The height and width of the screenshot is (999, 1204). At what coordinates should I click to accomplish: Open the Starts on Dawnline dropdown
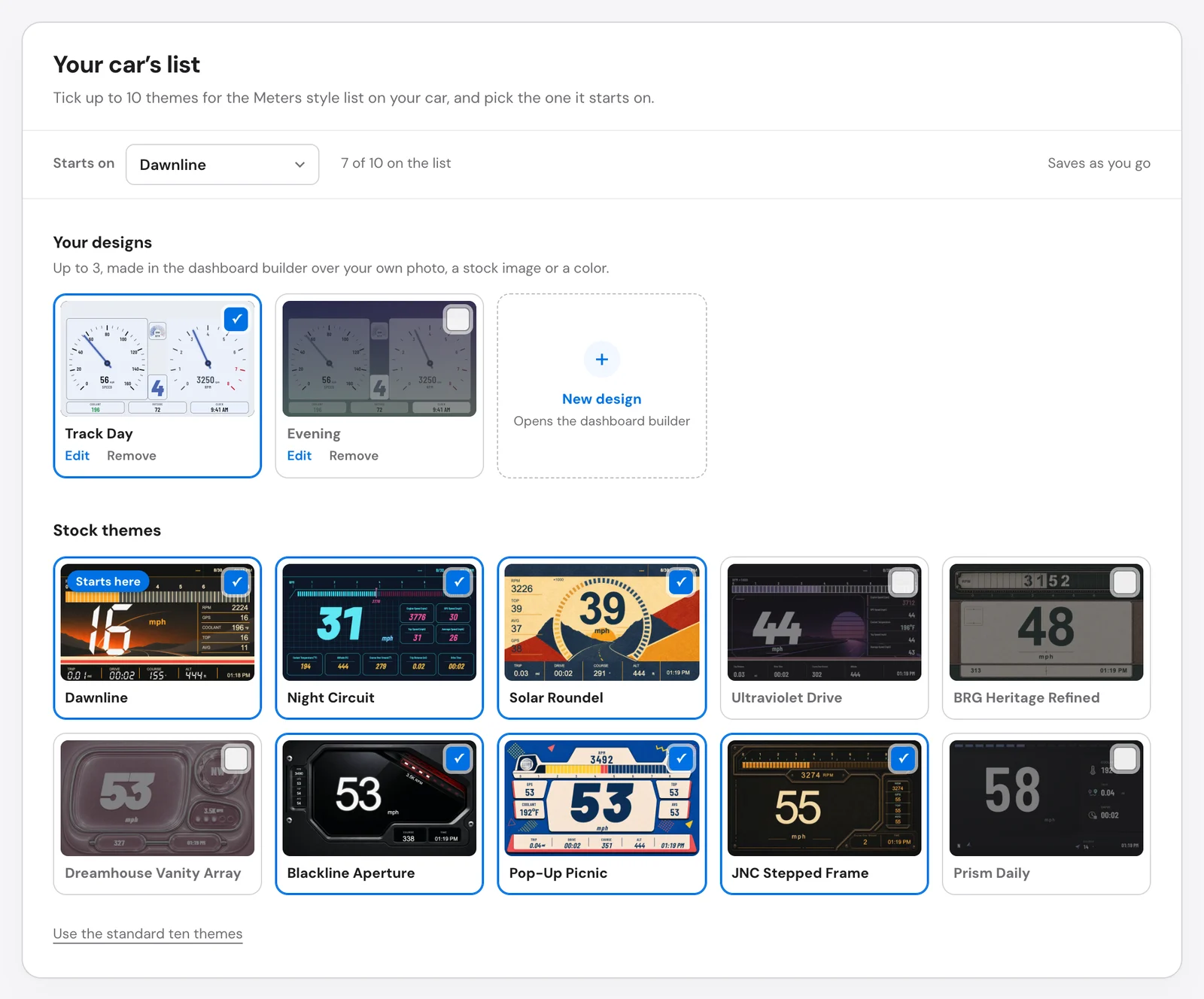222,164
